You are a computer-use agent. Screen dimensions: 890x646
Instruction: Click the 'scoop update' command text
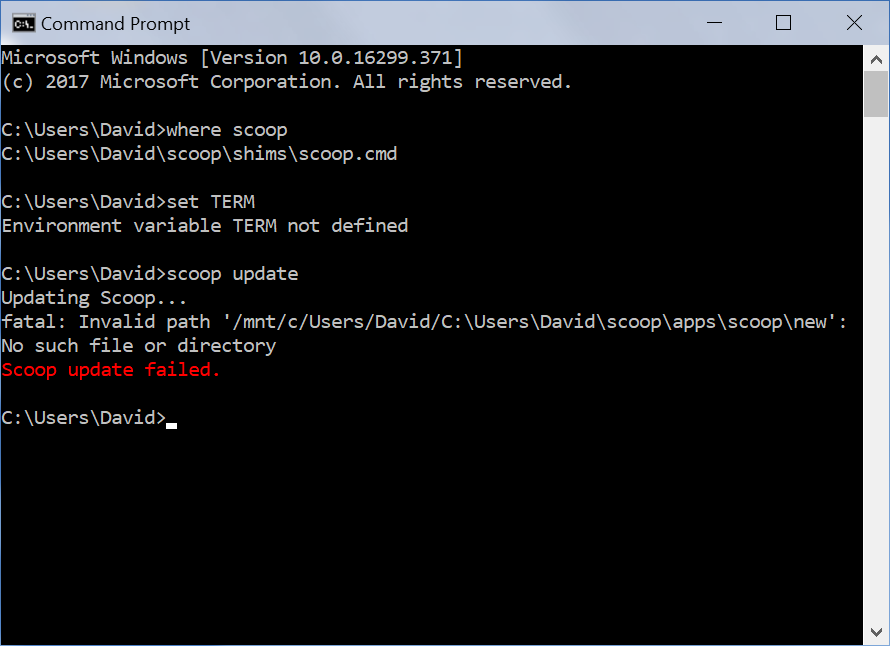click(230, 273)
